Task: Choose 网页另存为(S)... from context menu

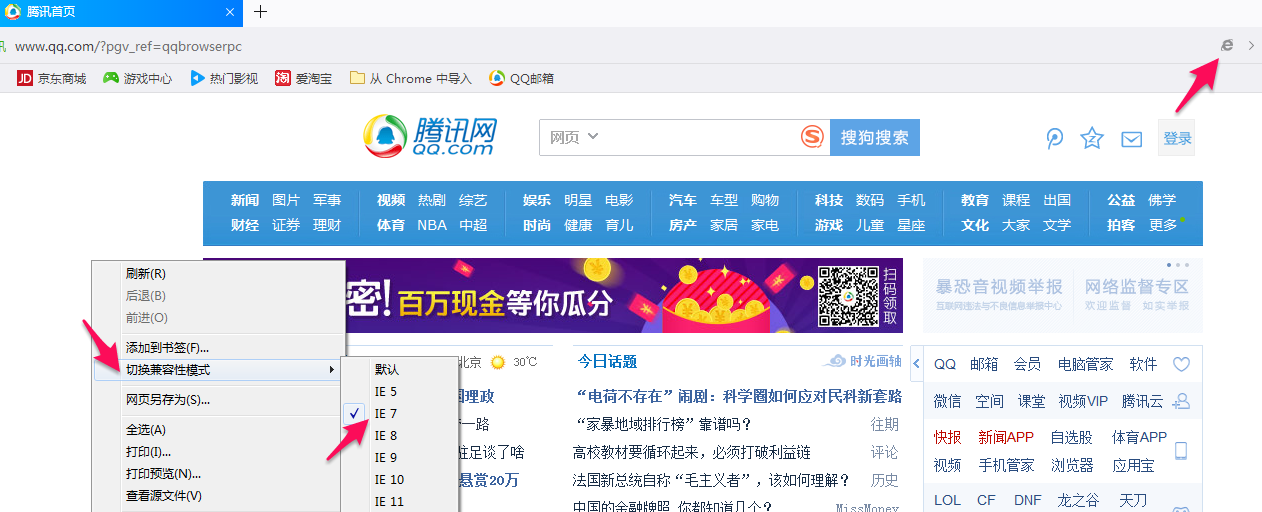Action: [218, 400]
